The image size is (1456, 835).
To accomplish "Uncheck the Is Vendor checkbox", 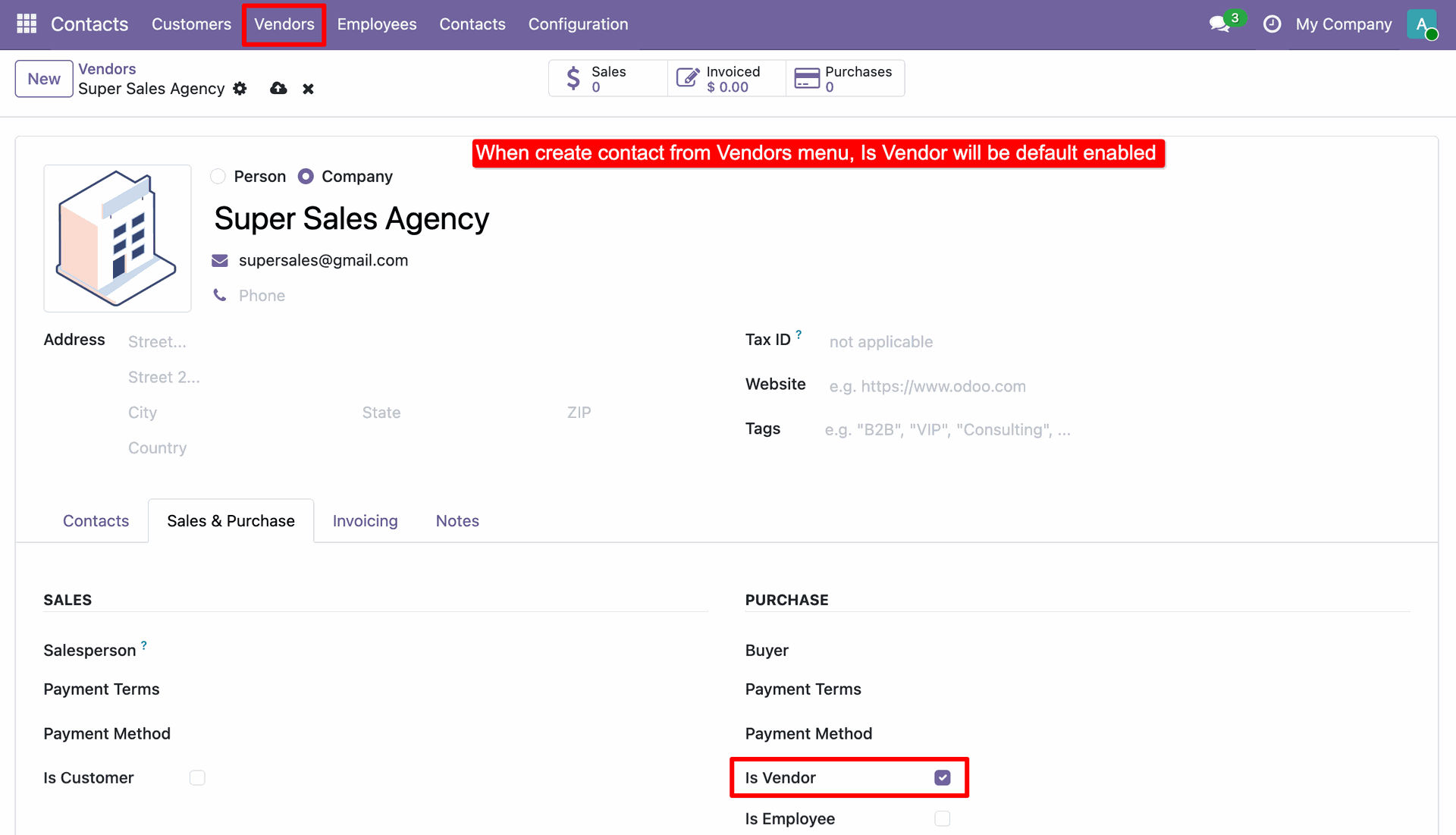I will [x=942, y=778].
